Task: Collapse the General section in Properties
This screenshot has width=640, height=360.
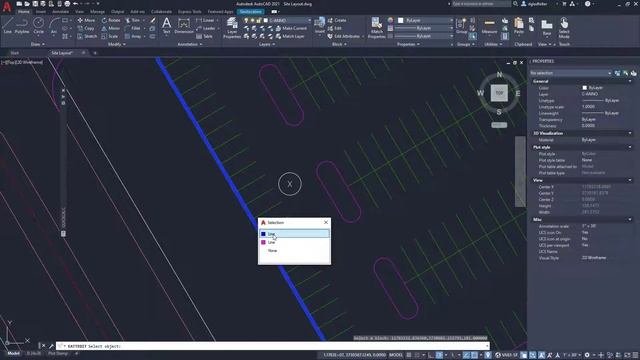Action: pyautogui.click(x=630, y=81)
